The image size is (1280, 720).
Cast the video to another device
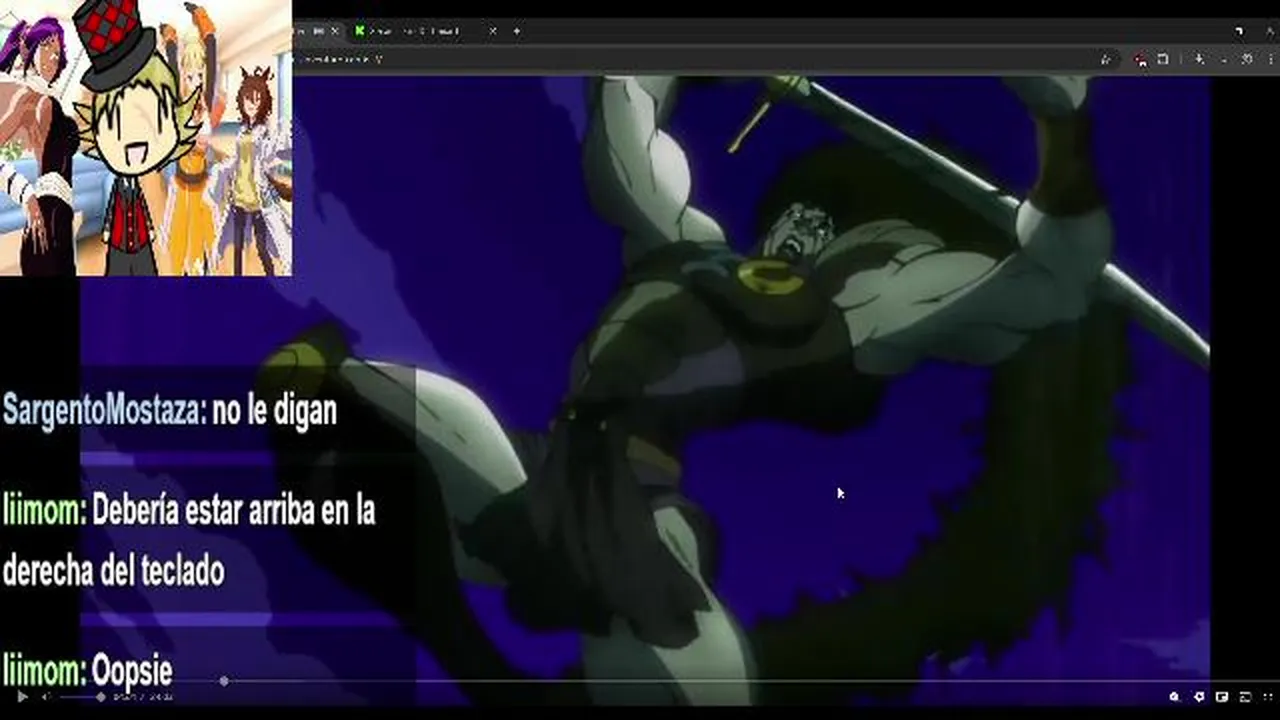1245,697
